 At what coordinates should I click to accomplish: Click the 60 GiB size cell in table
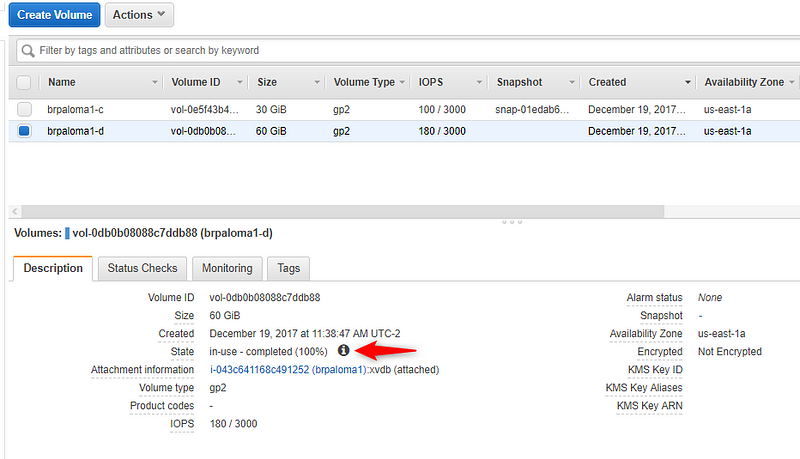point(271,131)
